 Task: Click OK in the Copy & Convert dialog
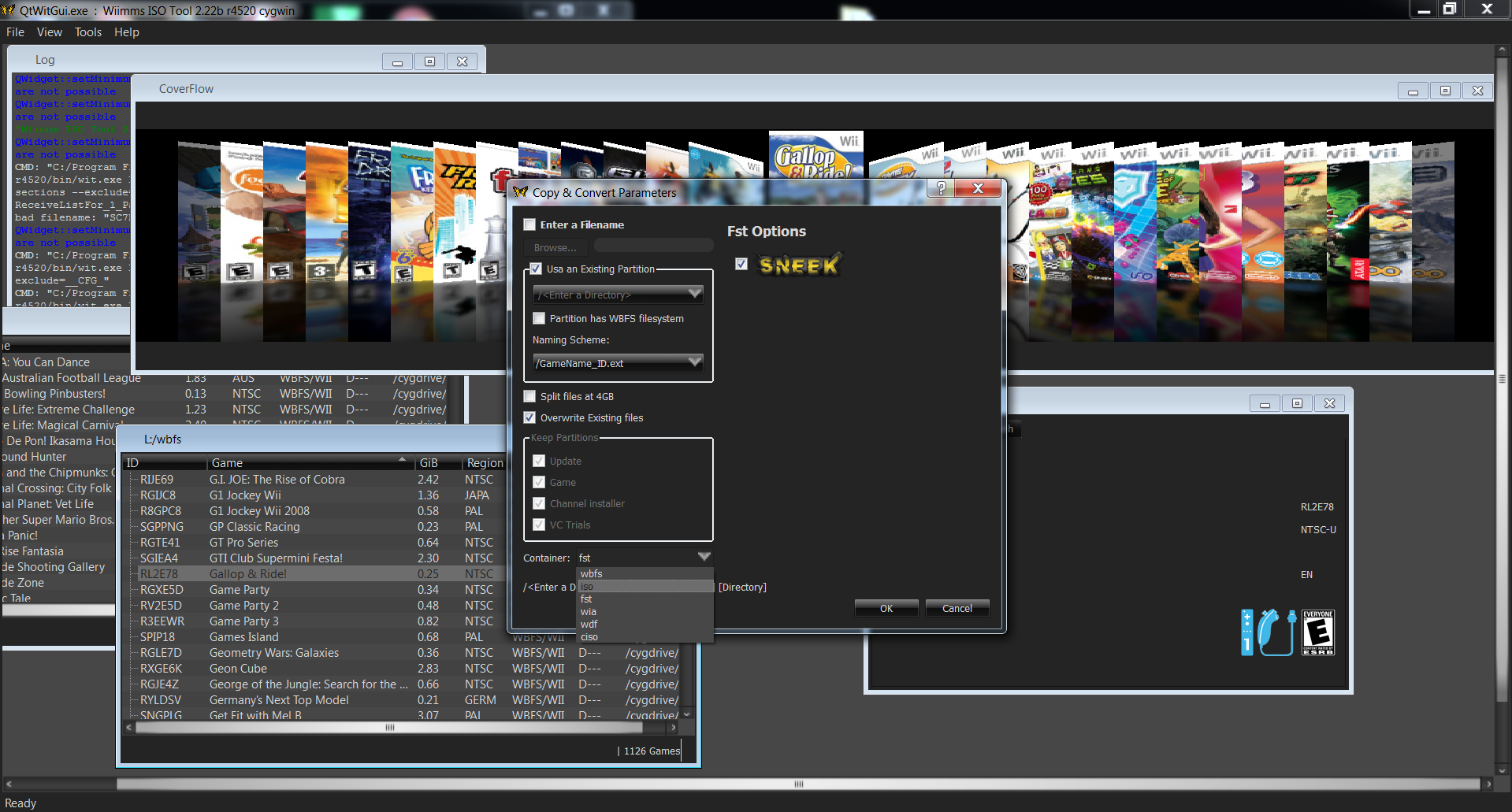[x=886, y=608]
